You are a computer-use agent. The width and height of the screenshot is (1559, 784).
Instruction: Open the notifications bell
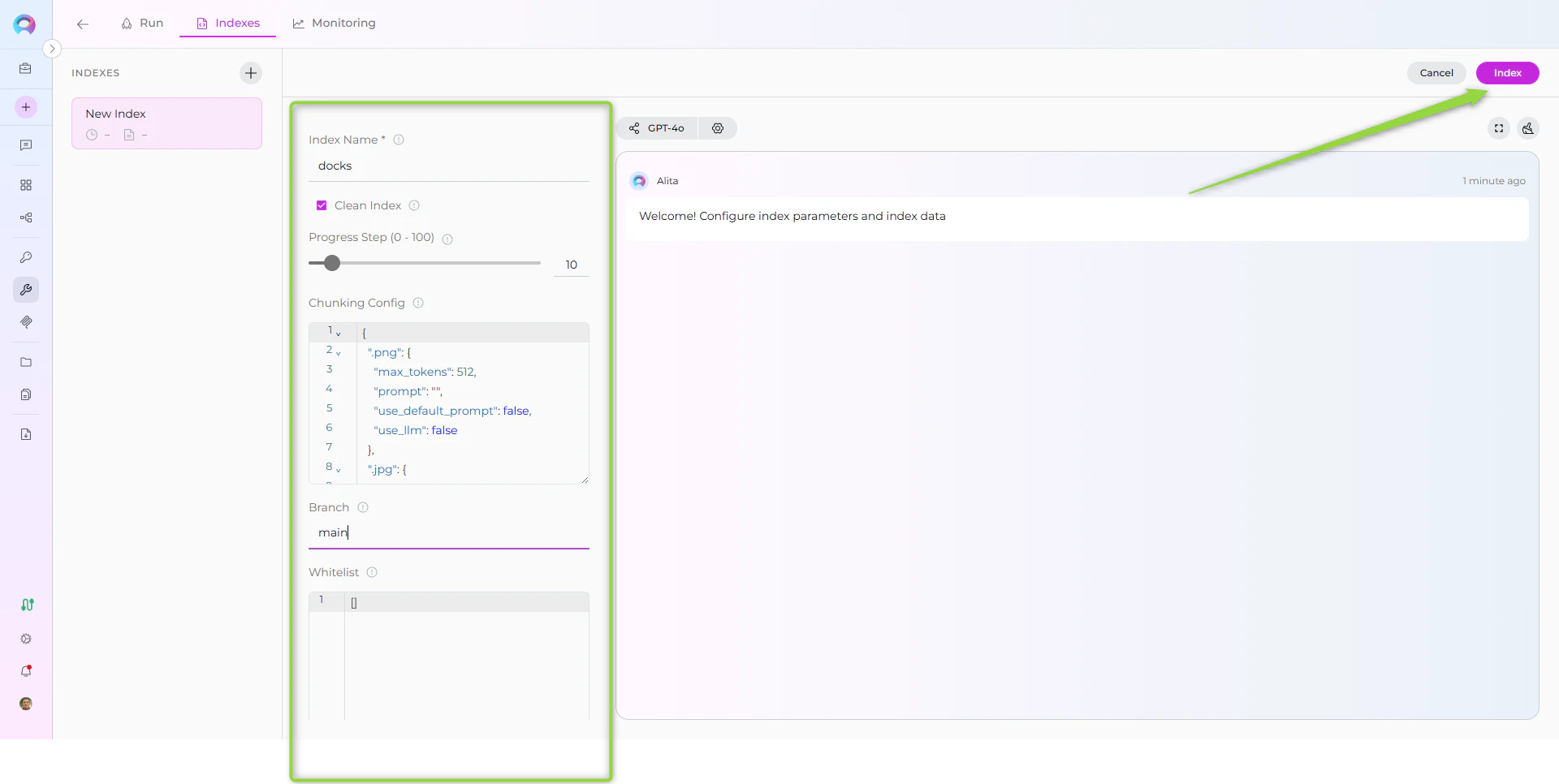[26, 671]
